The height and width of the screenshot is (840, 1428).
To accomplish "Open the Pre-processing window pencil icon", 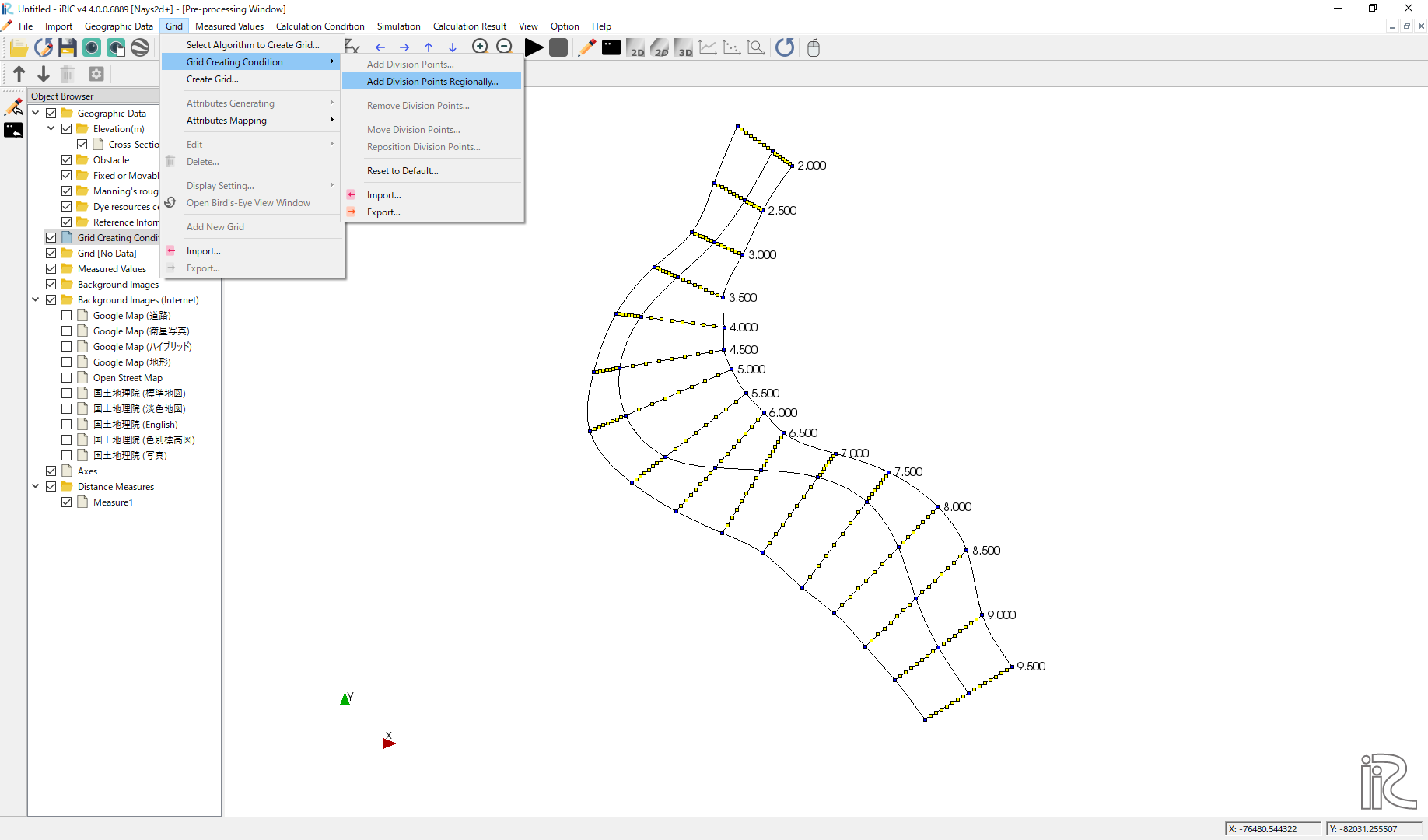I will point(587,47).
